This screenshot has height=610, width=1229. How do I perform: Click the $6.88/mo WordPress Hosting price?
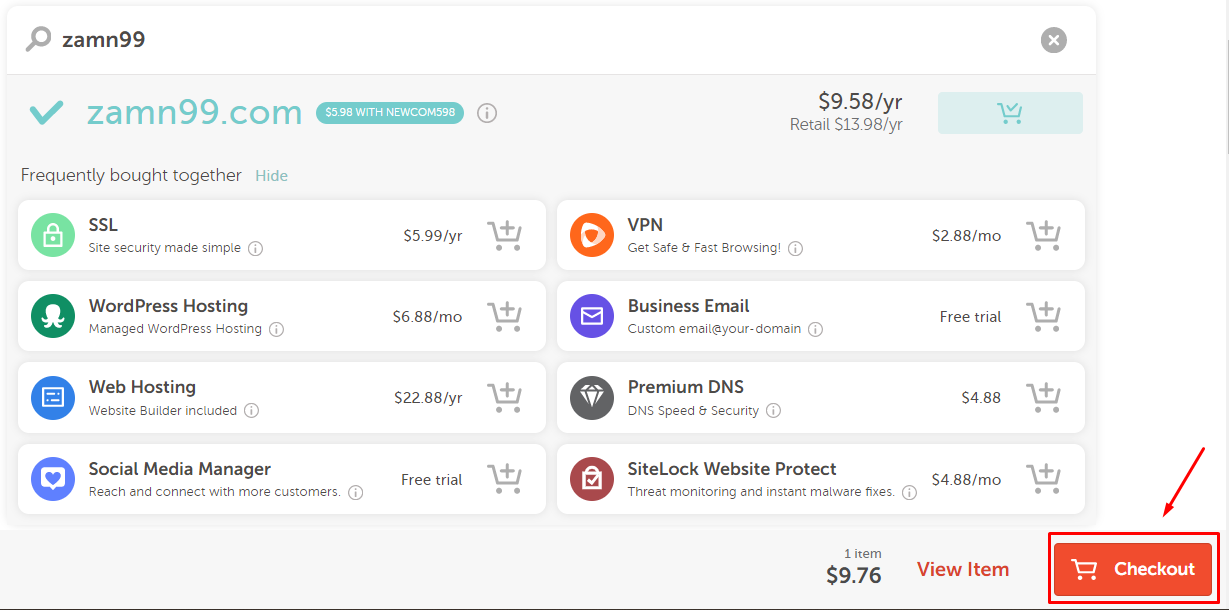(x=427, y=317)
